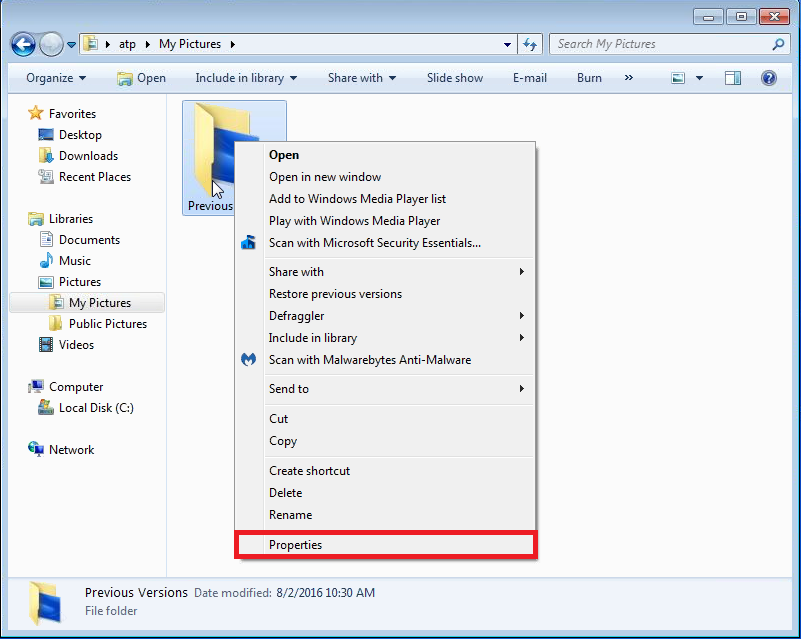Open Help using the question mark icon
801x639 pixels.
767,78
